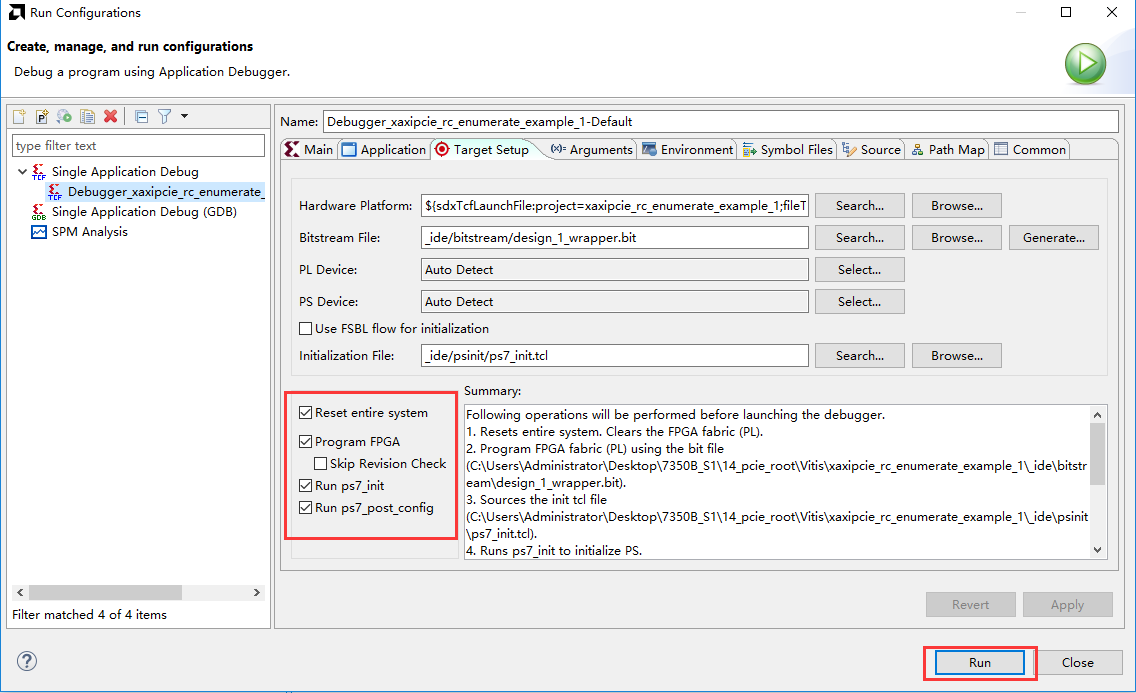Toggle Reset entire system checkbox
Viewport: 1136px width, 693px height.
(306, 413)
